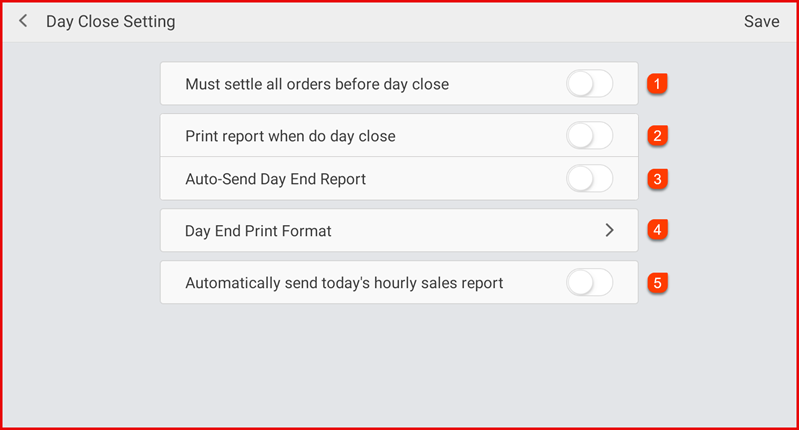Expand Day End Print Format chevron arrow

tap(609, 230)
